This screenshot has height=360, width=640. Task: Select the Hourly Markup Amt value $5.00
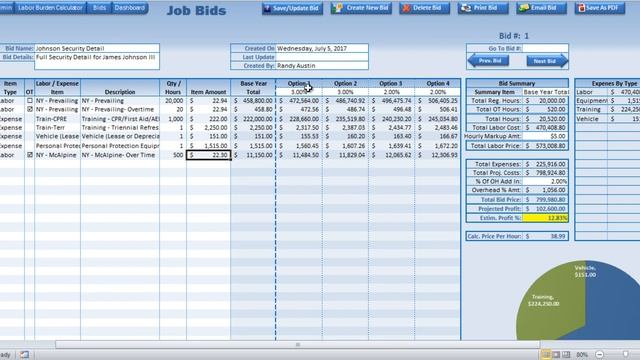[545, 136]
